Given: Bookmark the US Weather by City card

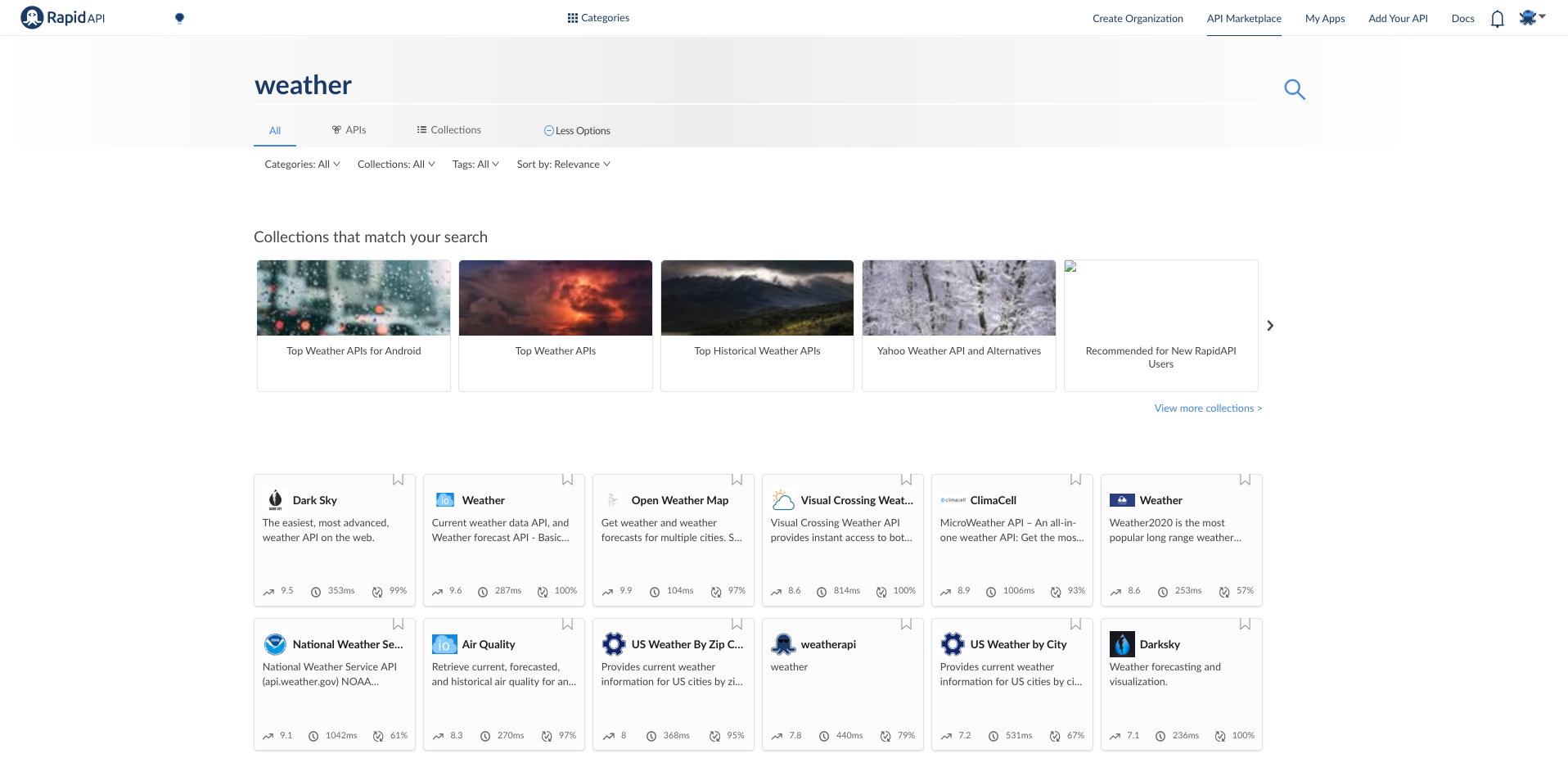Looking at the screenshot, I should pyautogui.click(x=1075, y=624).
